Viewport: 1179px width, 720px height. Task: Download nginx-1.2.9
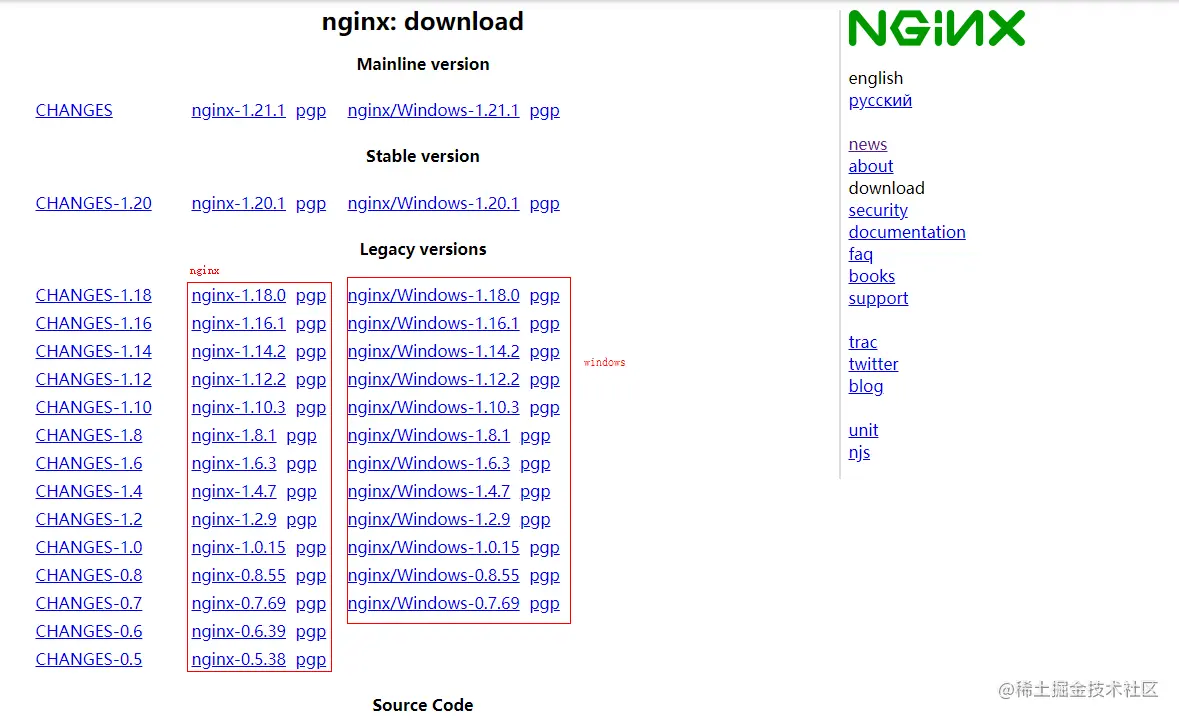pyautogui.click(x=234, y=519)
